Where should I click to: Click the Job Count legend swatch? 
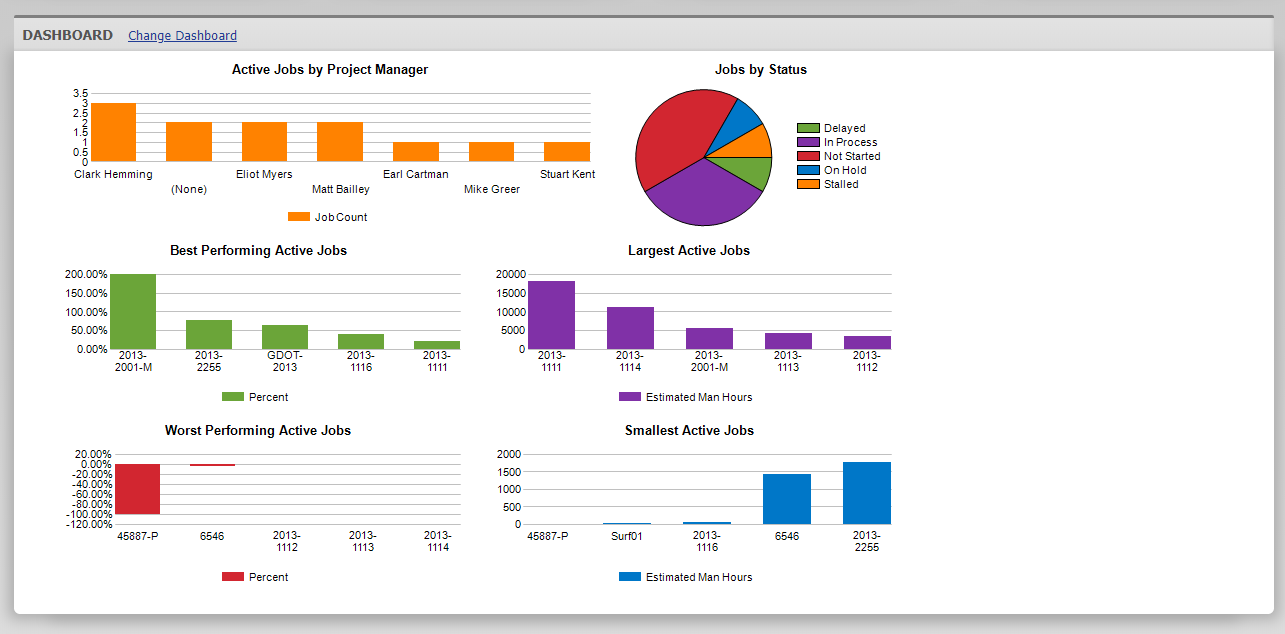click(x=297, y=216)
